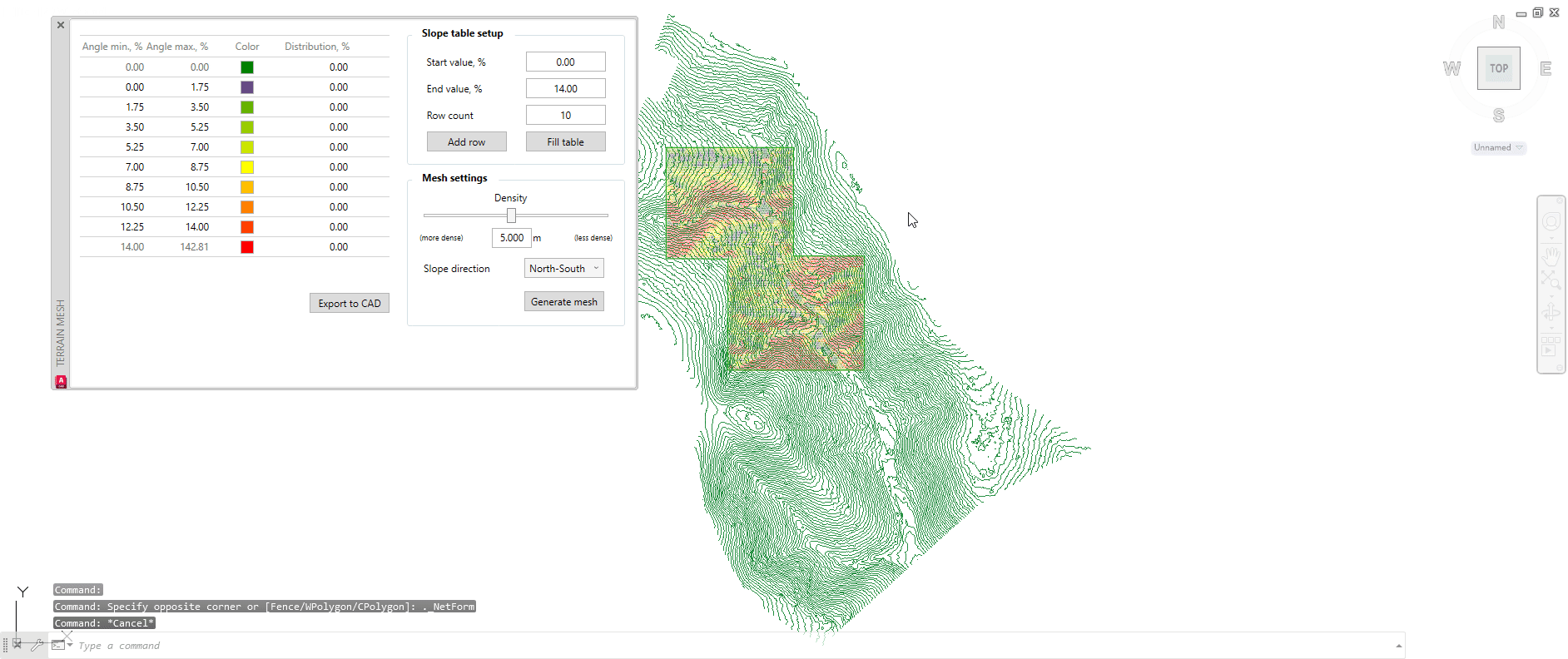This screenshot has width=1568, height=659.
Task: Click the (less dense) label
Action: 593,238
